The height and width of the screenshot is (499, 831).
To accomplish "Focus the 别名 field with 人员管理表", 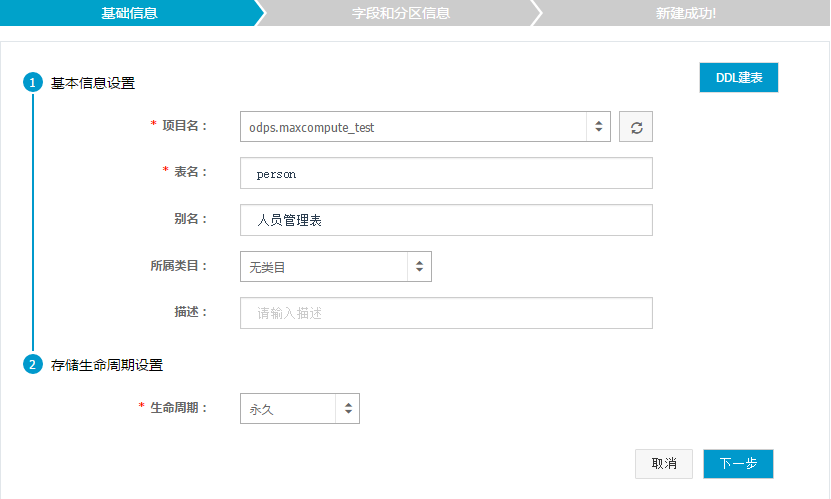I will [446, 220].
